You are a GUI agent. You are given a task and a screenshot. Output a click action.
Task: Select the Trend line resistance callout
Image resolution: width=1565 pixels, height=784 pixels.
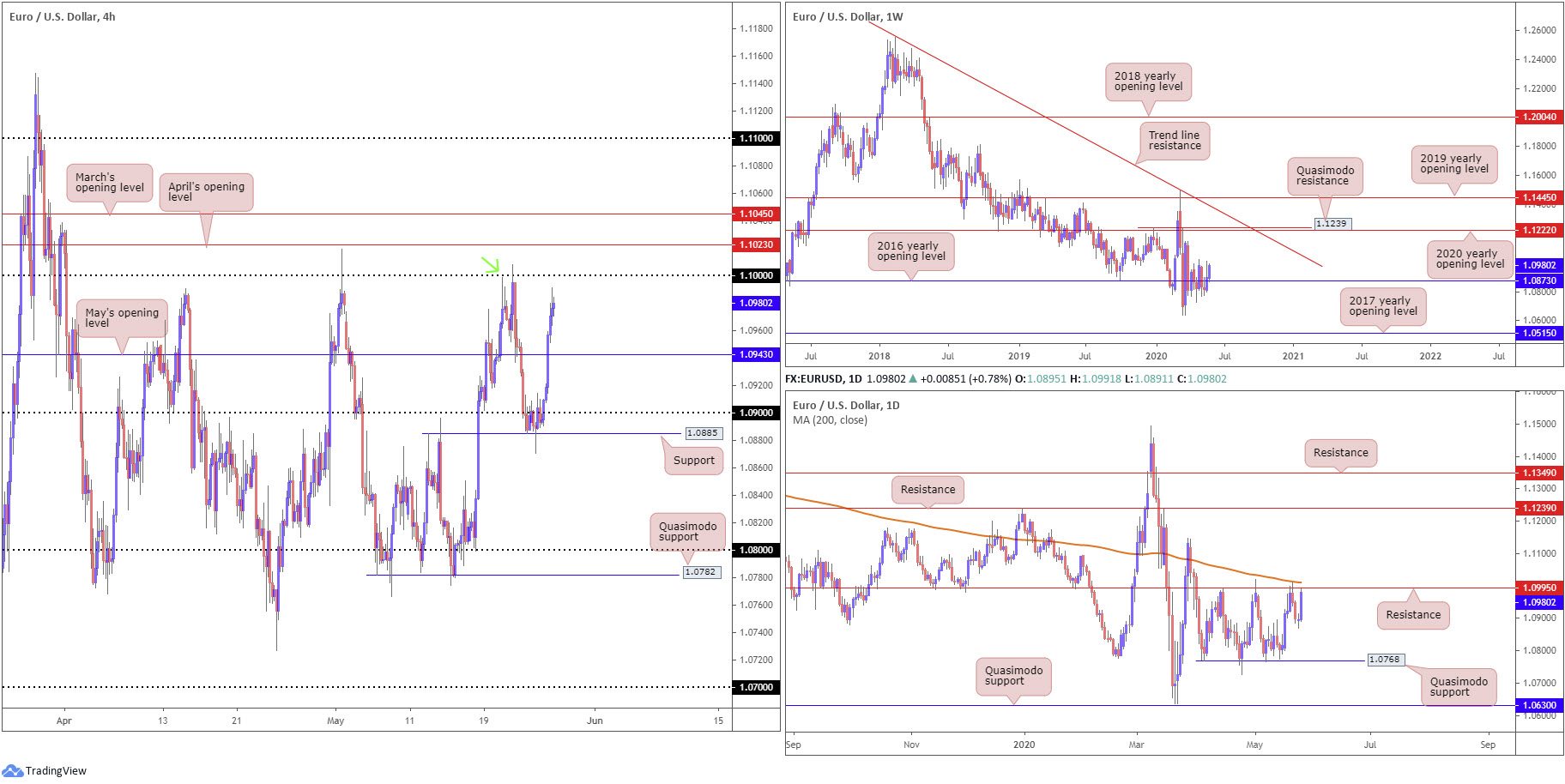[x=1175, y=141]
